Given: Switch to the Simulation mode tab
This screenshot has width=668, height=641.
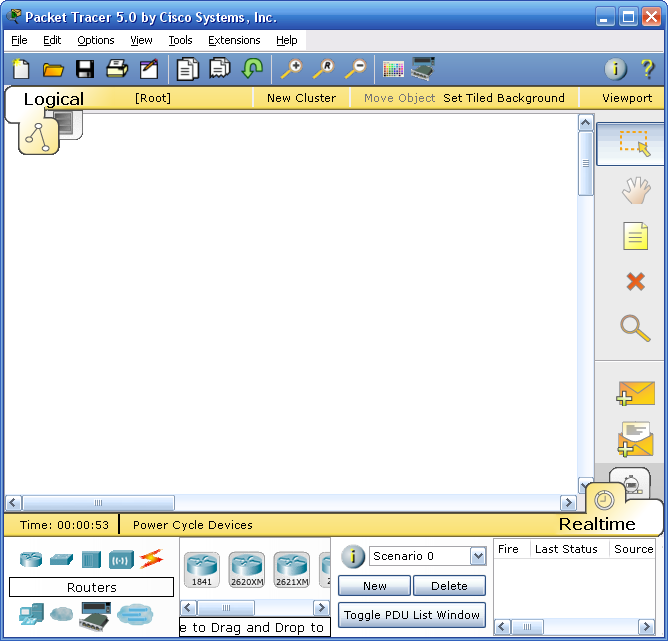Looking at the screenshot, I should click(632, 483).
